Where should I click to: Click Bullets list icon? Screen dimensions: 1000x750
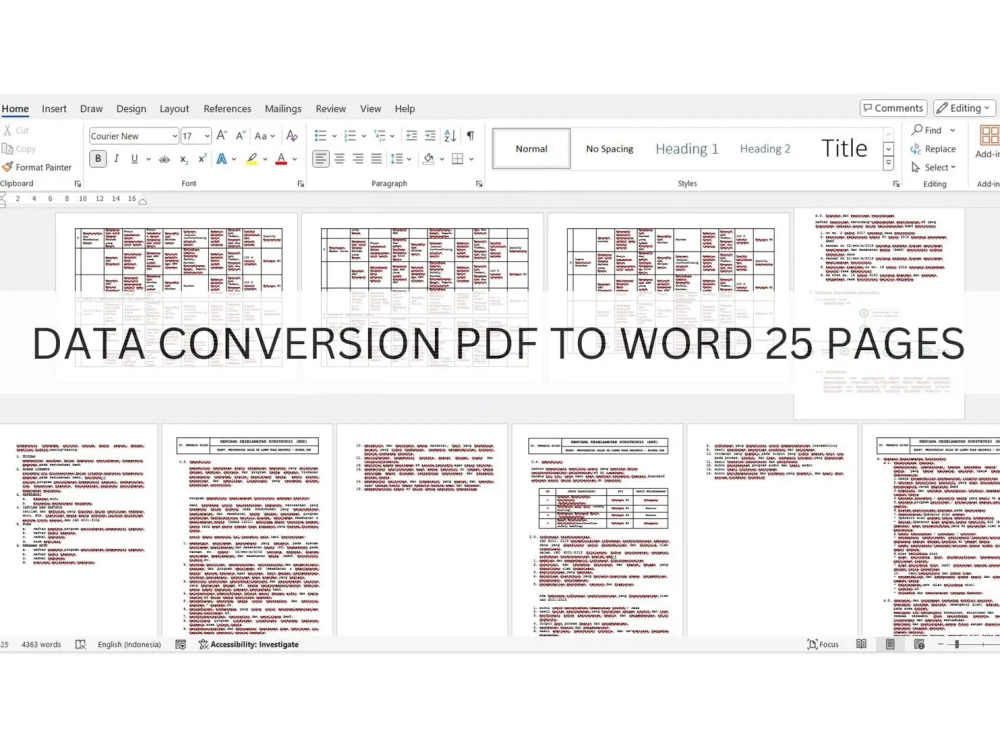pos(321,135)
